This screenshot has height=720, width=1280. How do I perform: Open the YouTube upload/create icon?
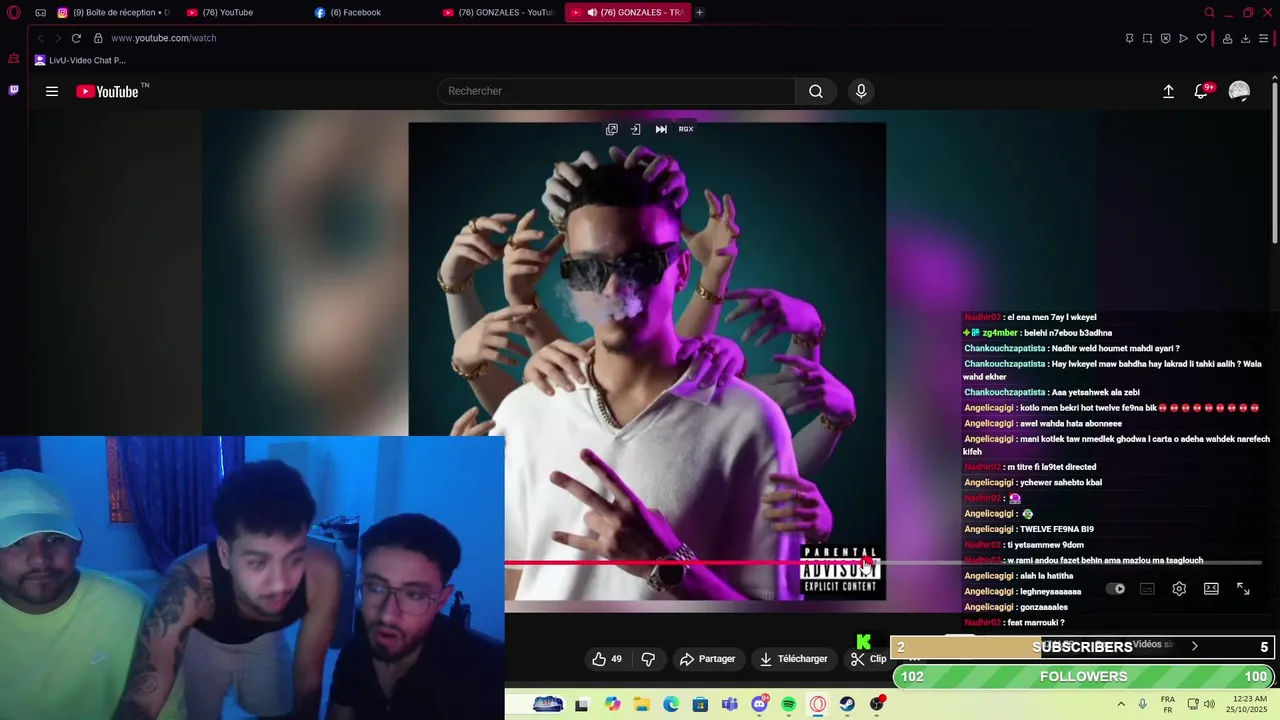[1168, 91]
